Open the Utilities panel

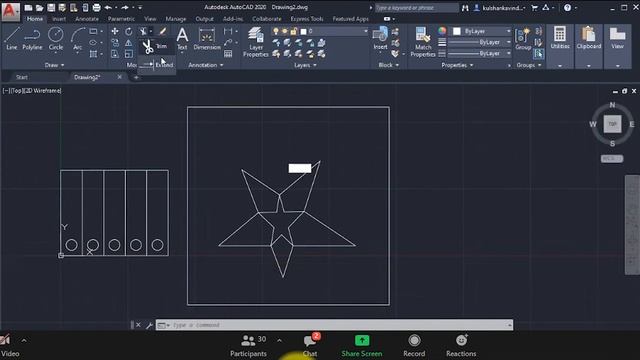pyautogui.click(x=560, y=46)
